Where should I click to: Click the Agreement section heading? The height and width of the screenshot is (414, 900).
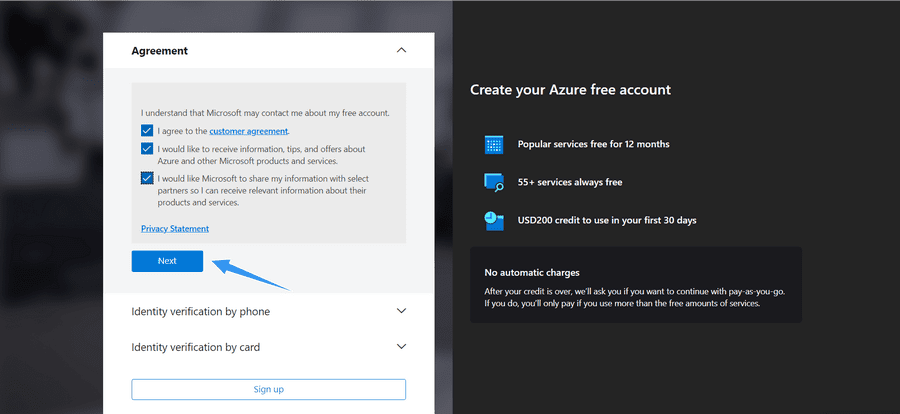point(160,51)
